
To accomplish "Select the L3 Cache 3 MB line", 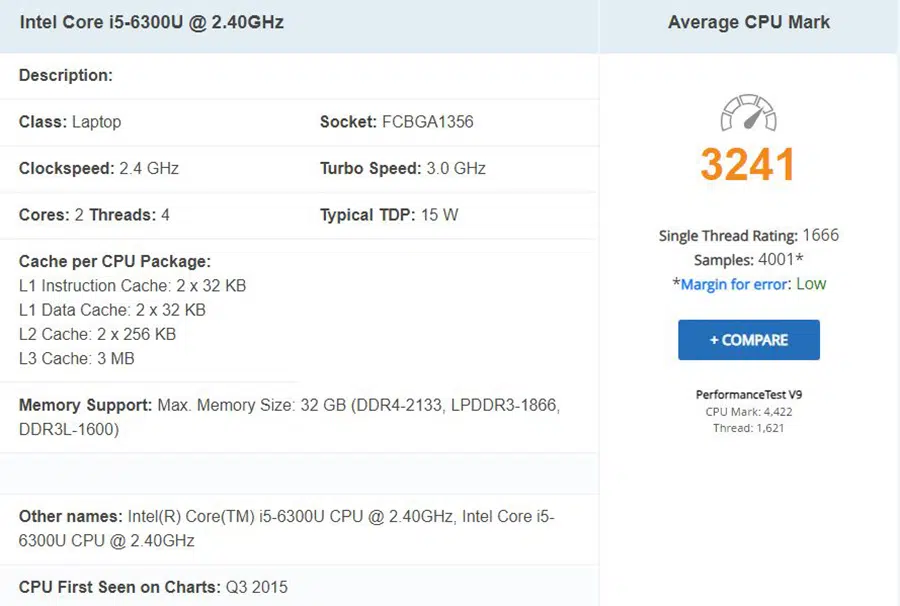I will click(x=76, y=358).
